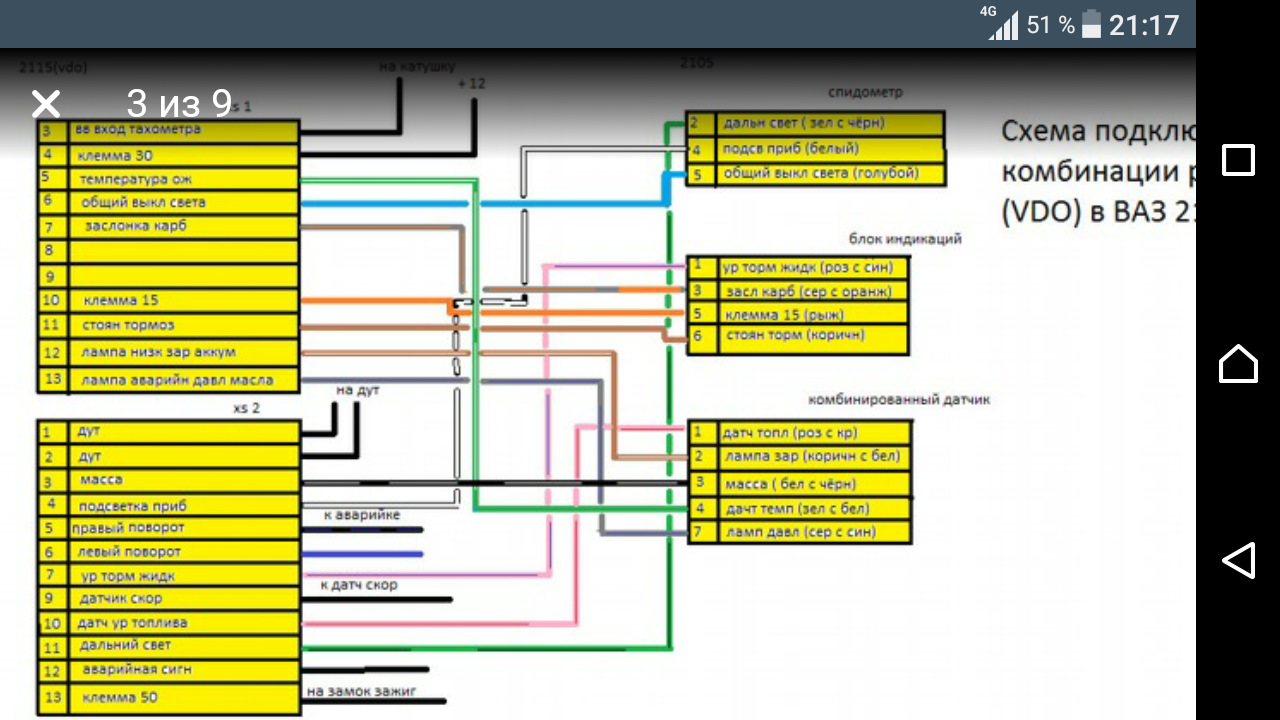Image resolution: width=1280 pixels, height=720 pixels.
Task: Tap the 'температура ож' row
Action: [x=168, y=179]
